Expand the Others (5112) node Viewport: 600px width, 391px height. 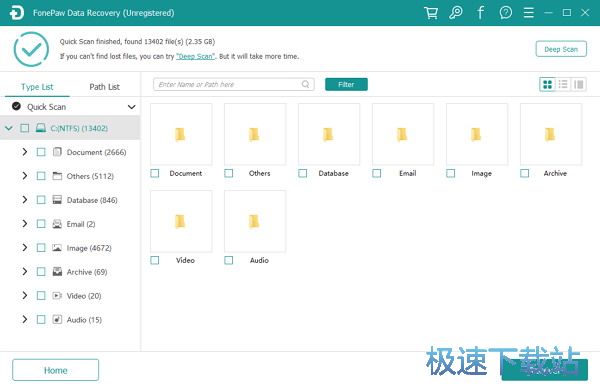[24, 176]
